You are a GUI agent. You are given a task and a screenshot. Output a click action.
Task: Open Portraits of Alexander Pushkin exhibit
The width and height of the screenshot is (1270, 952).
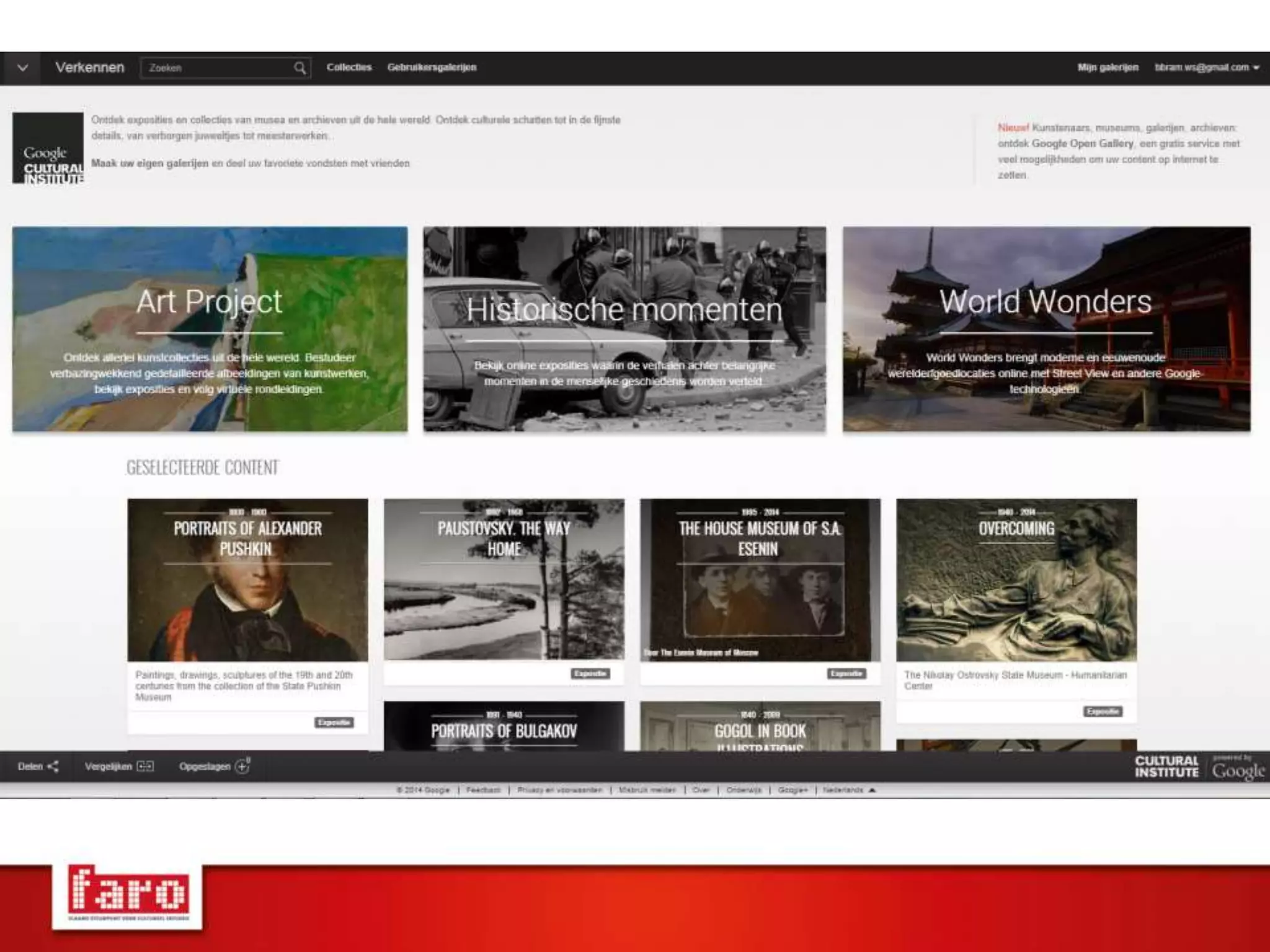click(247, 580)
